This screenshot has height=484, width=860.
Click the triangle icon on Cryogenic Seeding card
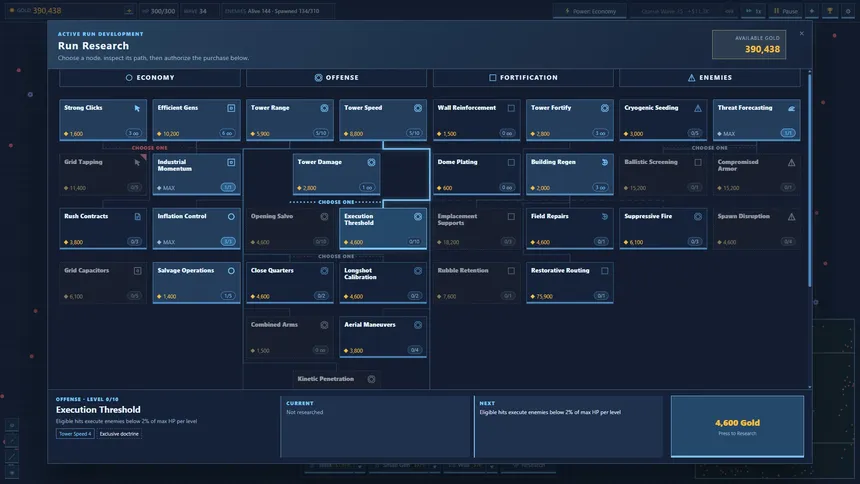[698, 109]
